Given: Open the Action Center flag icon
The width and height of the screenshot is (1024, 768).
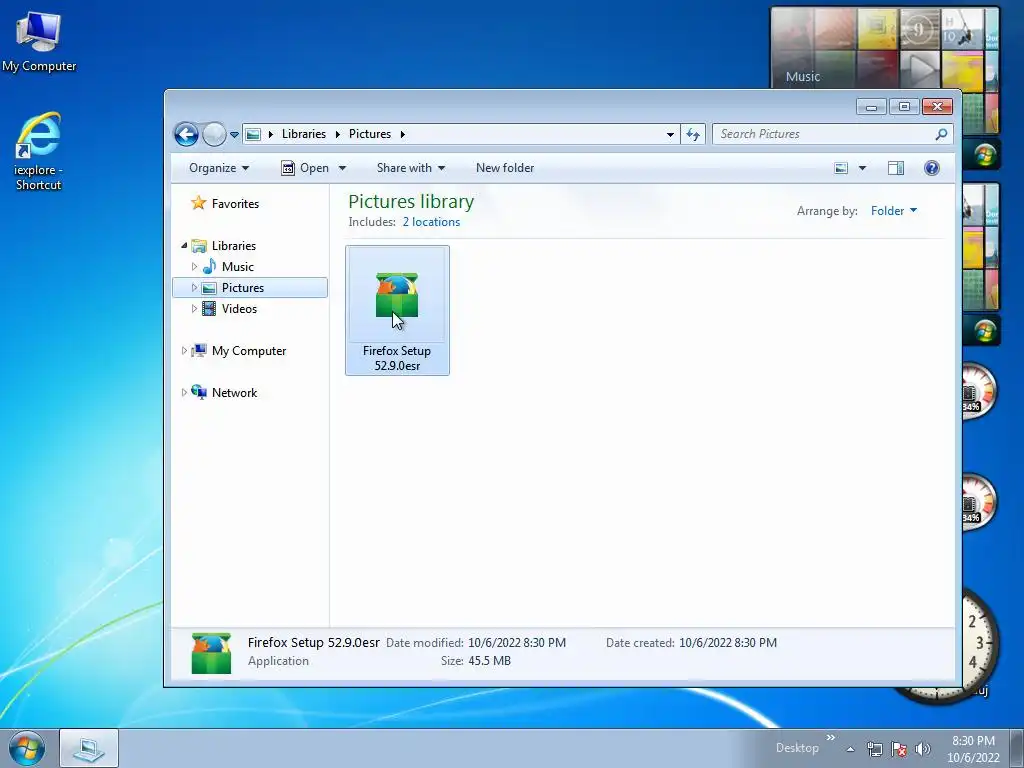Looking at the screenshot, I should (899, 749).
